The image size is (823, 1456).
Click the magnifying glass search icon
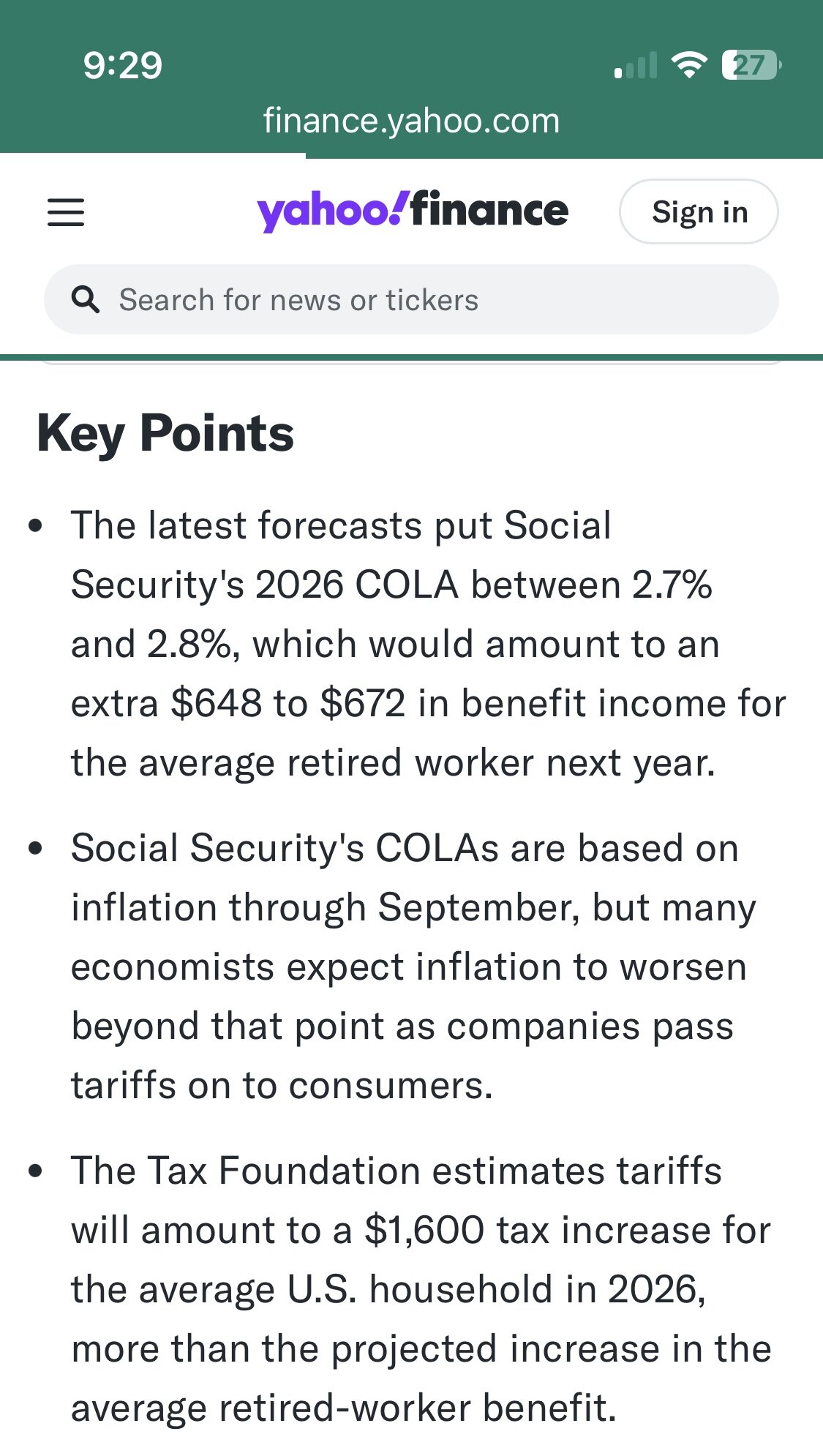(x=86, y=300)
